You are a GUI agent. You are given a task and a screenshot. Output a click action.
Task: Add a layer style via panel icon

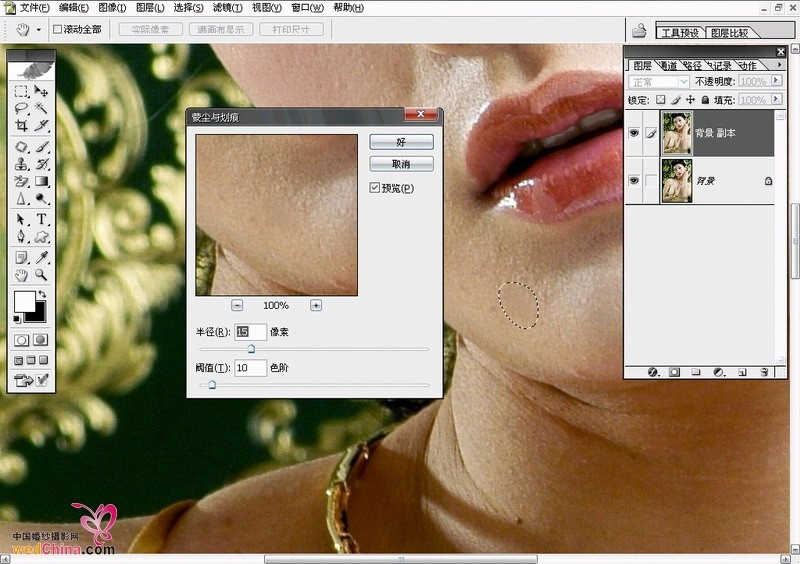click(x=653, y=372)
